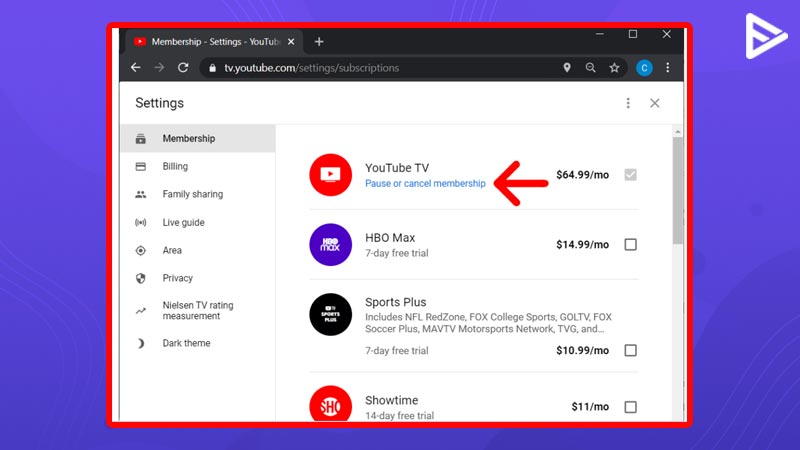Screen dimensions: 800x450
Task: Open the Area settings section
Action: pos(198,251)
